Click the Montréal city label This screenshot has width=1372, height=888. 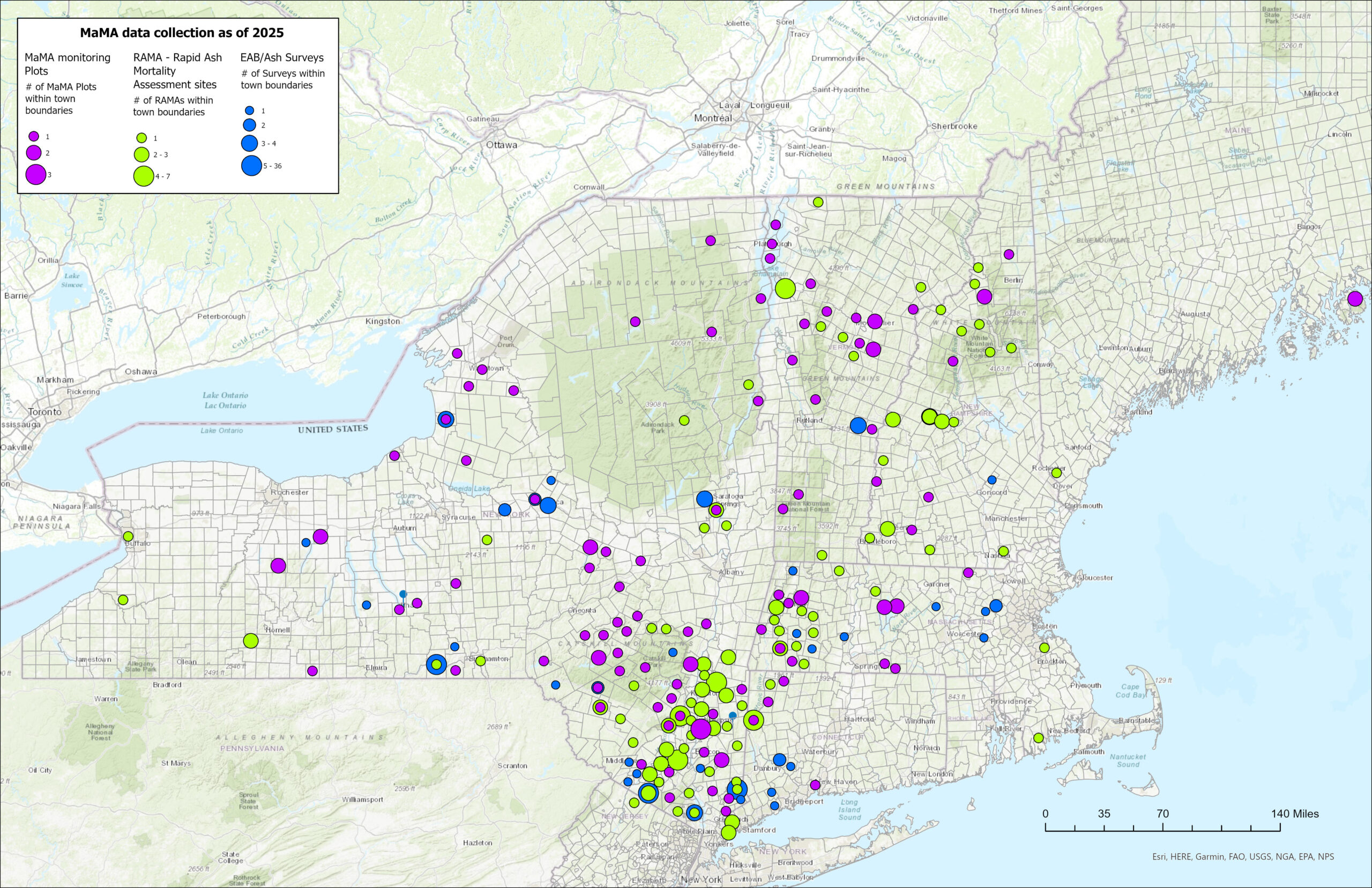click(x=713, y=118)
